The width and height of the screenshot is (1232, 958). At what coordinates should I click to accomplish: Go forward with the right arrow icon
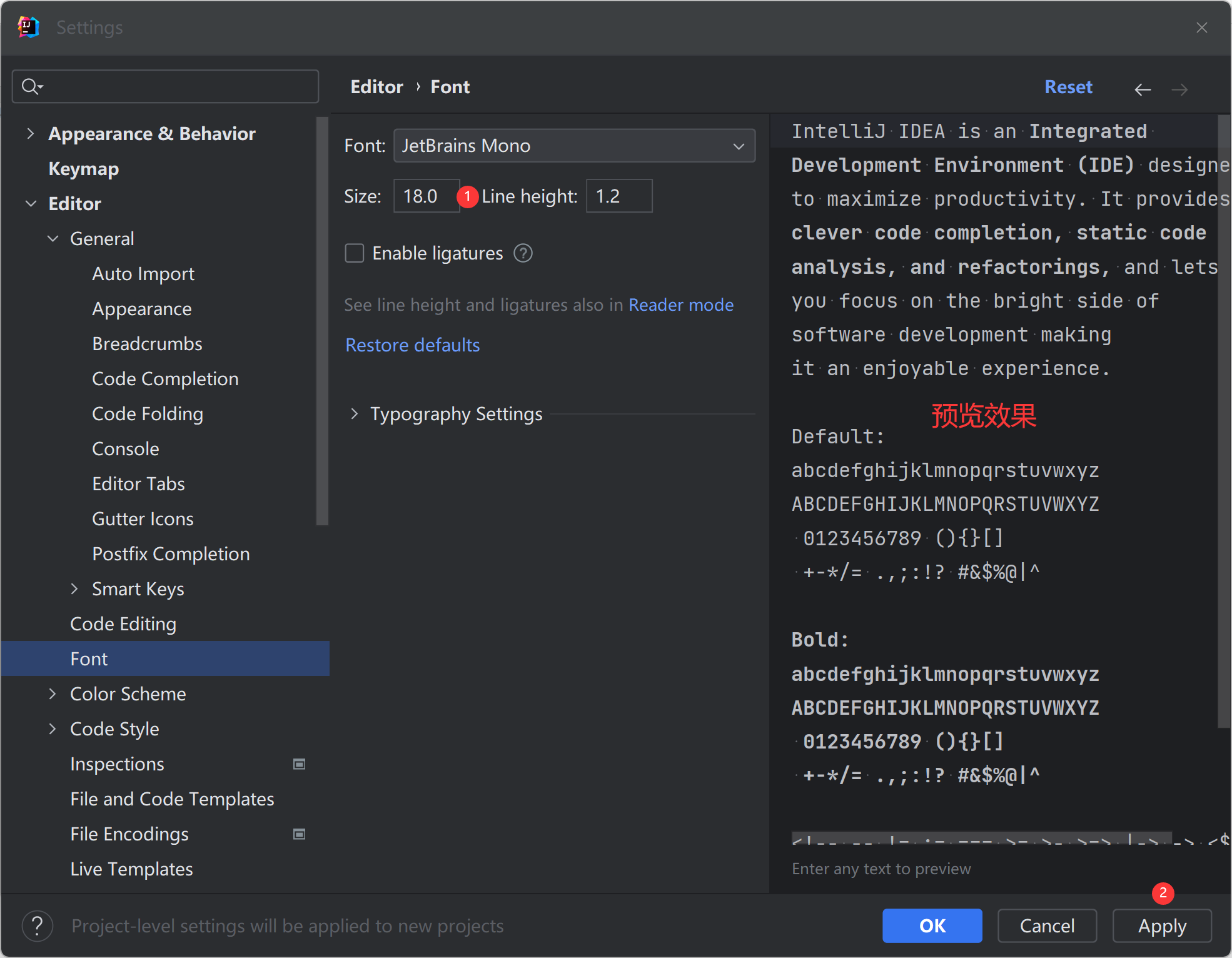(1179, 89)
